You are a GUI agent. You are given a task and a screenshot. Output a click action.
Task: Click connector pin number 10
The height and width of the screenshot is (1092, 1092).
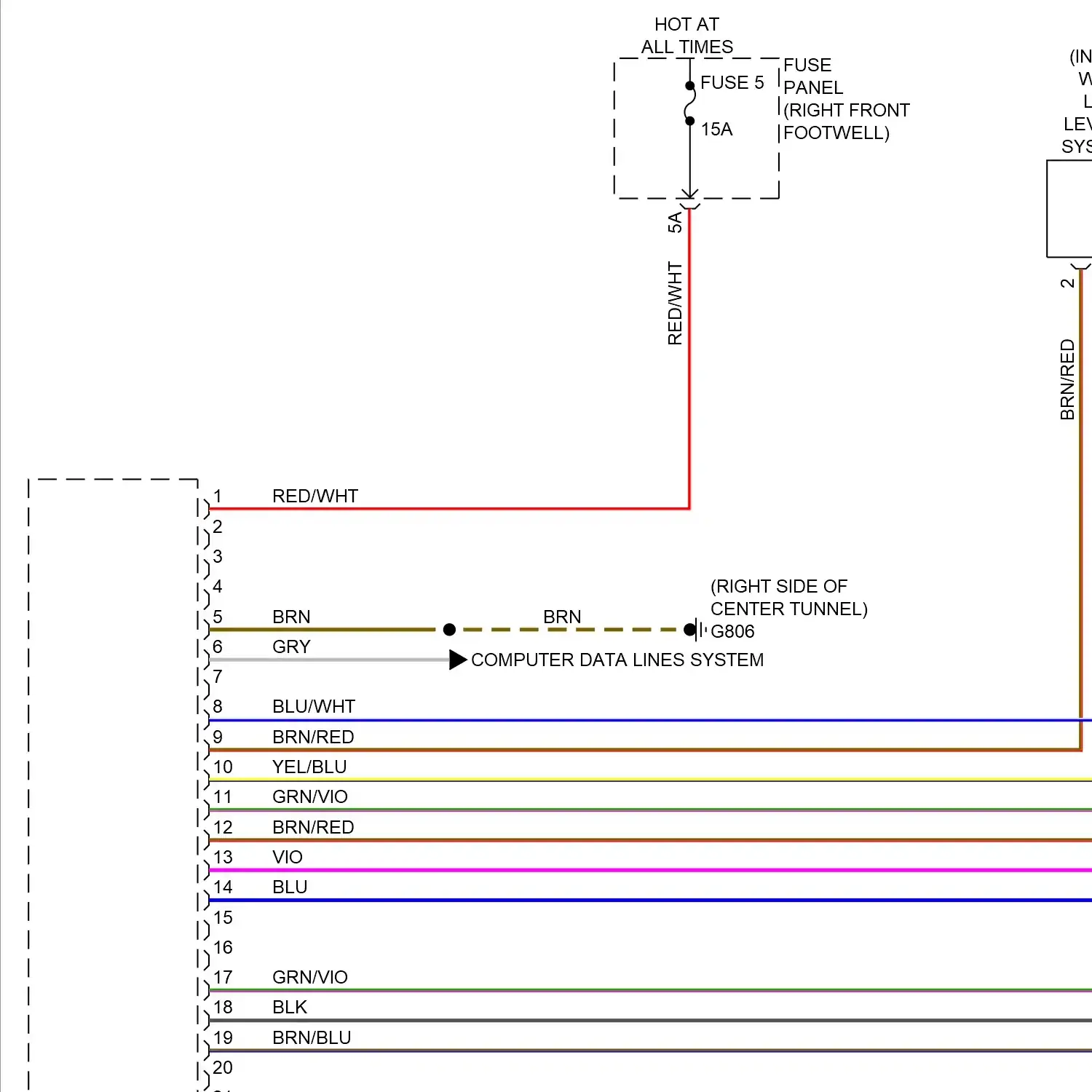pos(223,767)
